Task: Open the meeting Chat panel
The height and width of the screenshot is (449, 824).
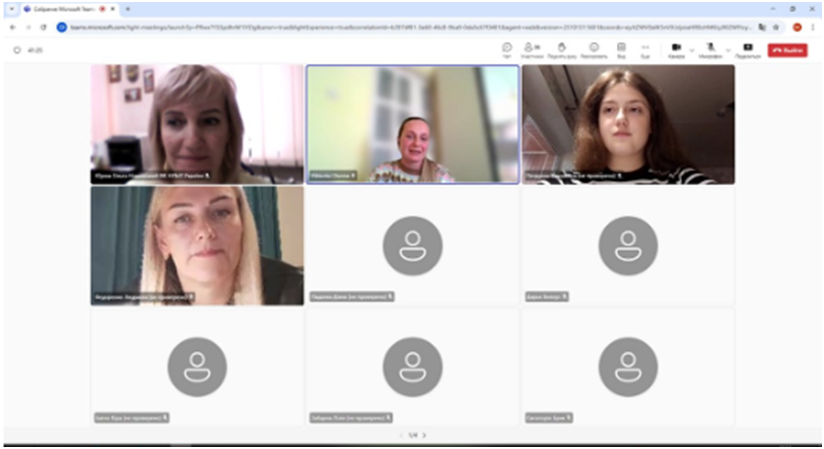Action: pyautogui.click(x=507, y=50)
